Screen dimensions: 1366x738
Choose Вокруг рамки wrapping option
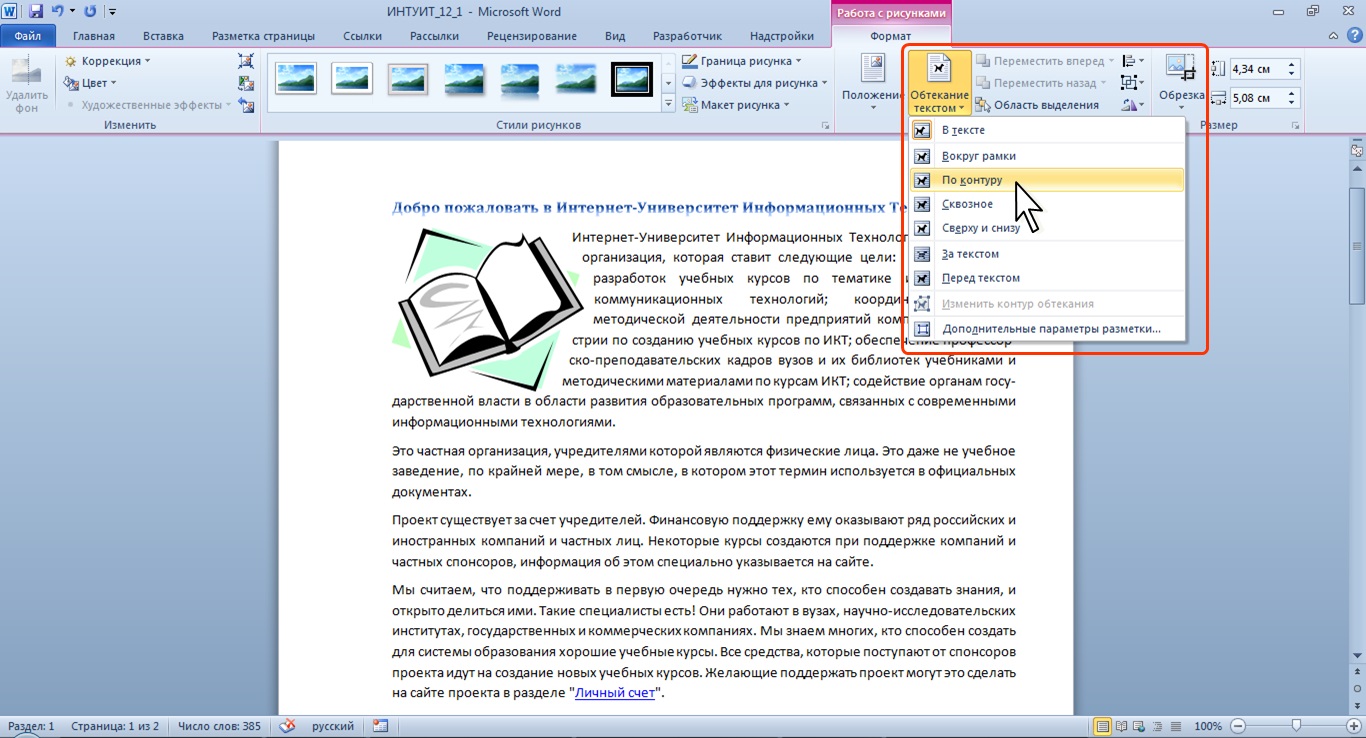pos(1046,156)
